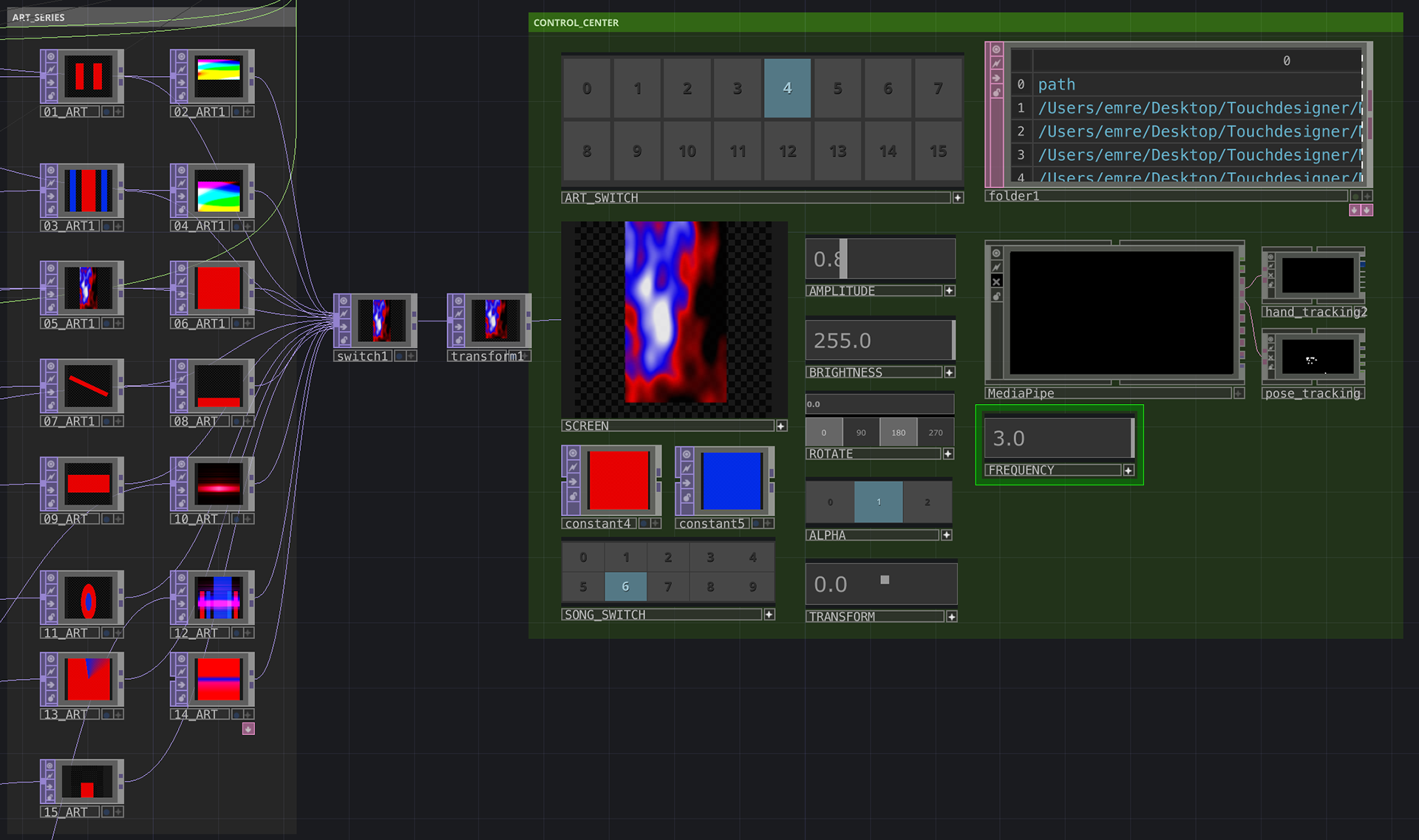Toggle the lock flag on switch1 node
The height and width of the screenshot is (840, 1419).
(343, 339)
